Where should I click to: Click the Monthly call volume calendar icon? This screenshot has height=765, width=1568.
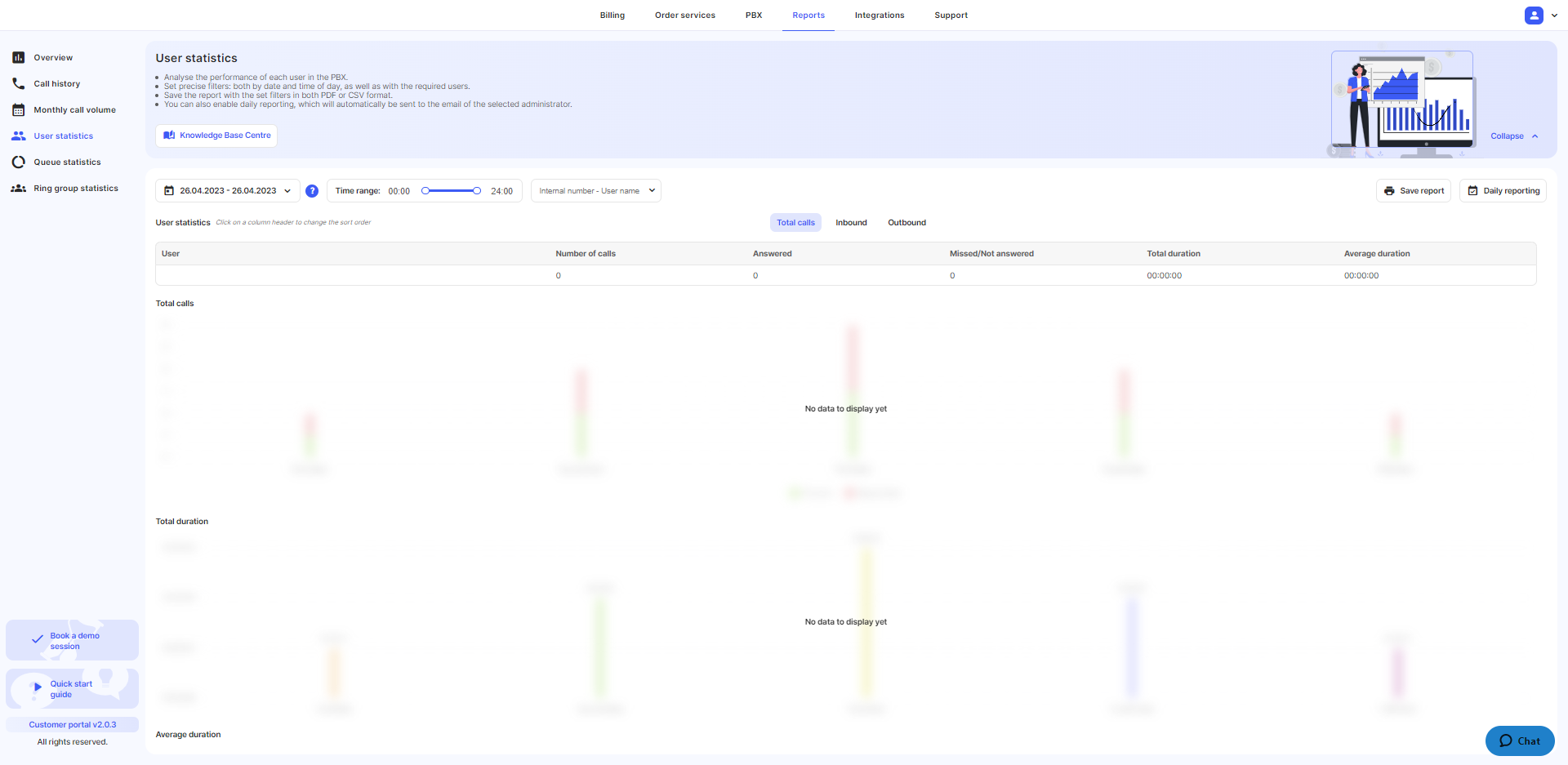(18, 109)
